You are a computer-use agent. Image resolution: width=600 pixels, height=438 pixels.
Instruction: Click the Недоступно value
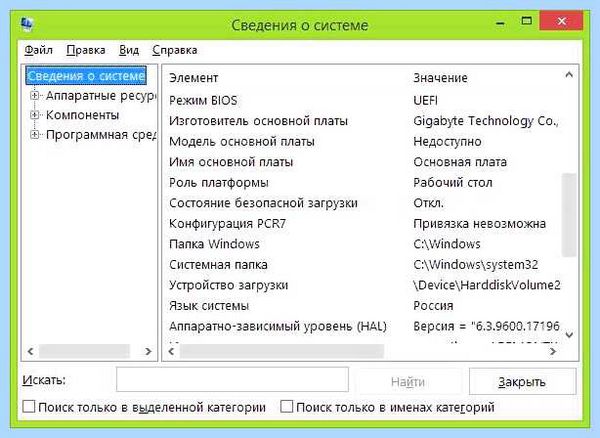pos(447,142)
